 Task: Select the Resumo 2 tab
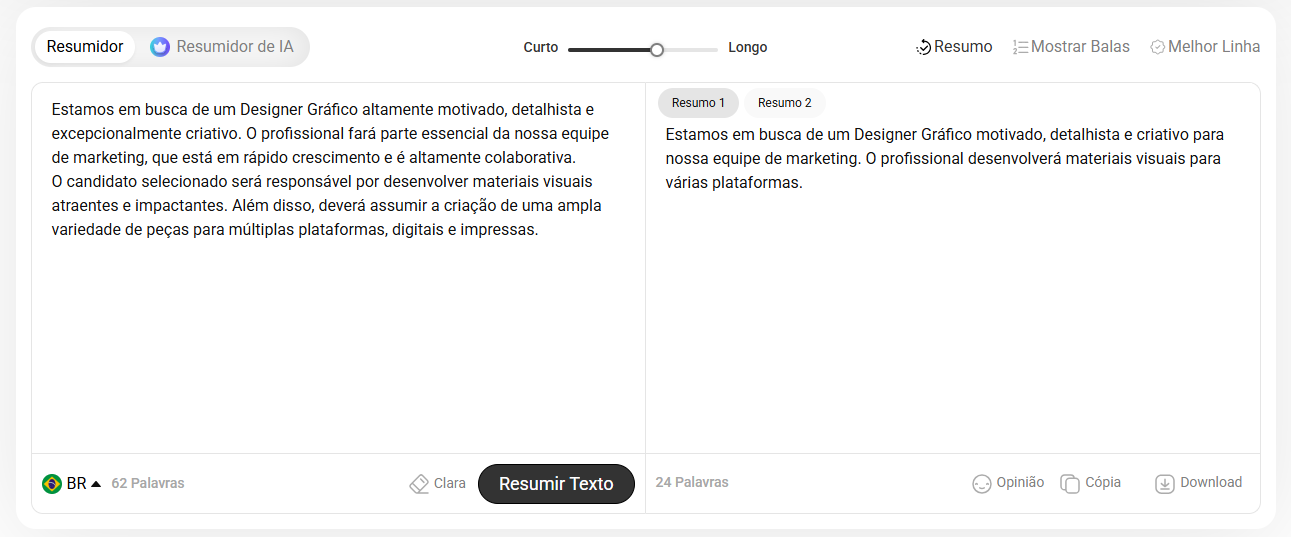point(784,103)
